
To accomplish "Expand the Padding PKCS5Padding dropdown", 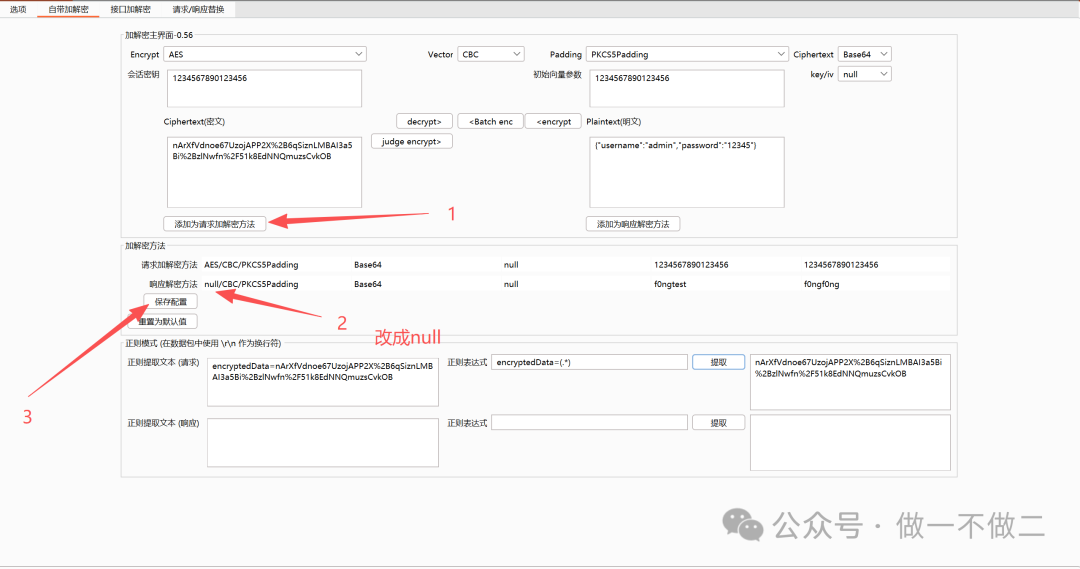I will tap(687, 54).
